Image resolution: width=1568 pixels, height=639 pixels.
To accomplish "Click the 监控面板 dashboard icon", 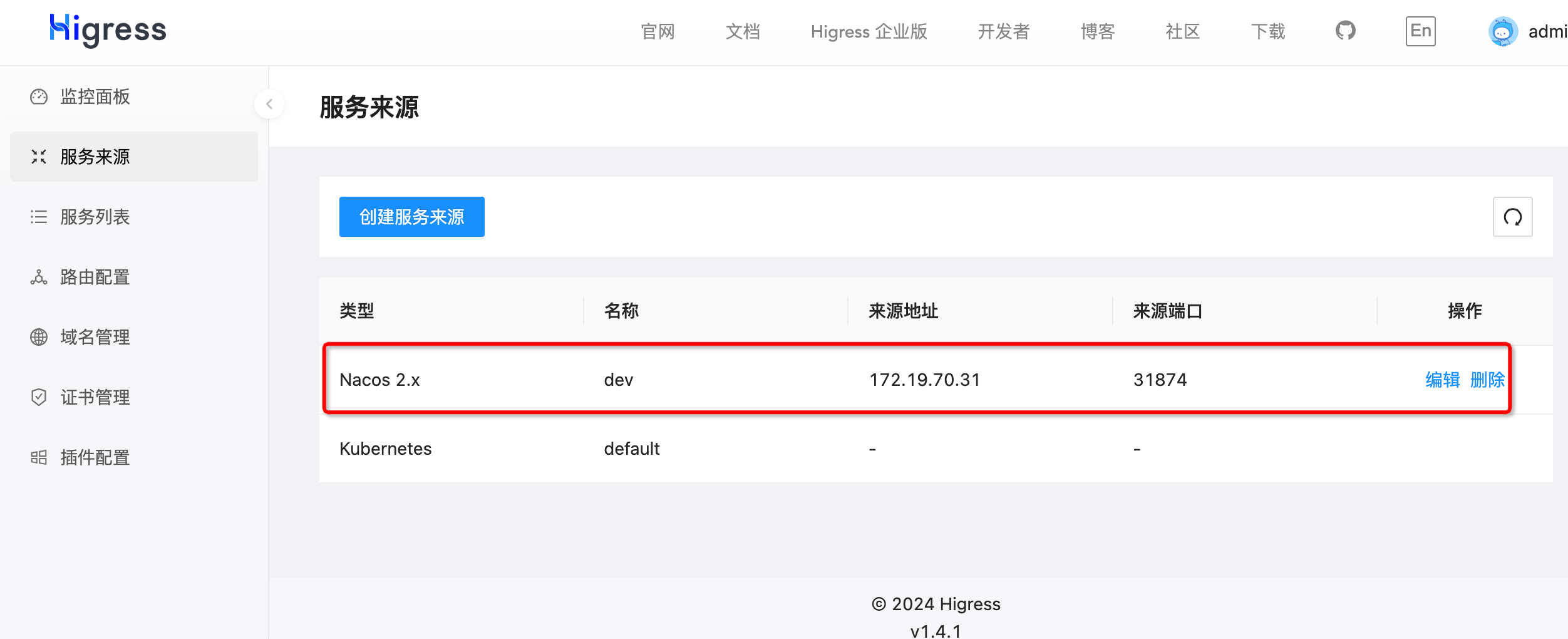I will coord(39,96).
